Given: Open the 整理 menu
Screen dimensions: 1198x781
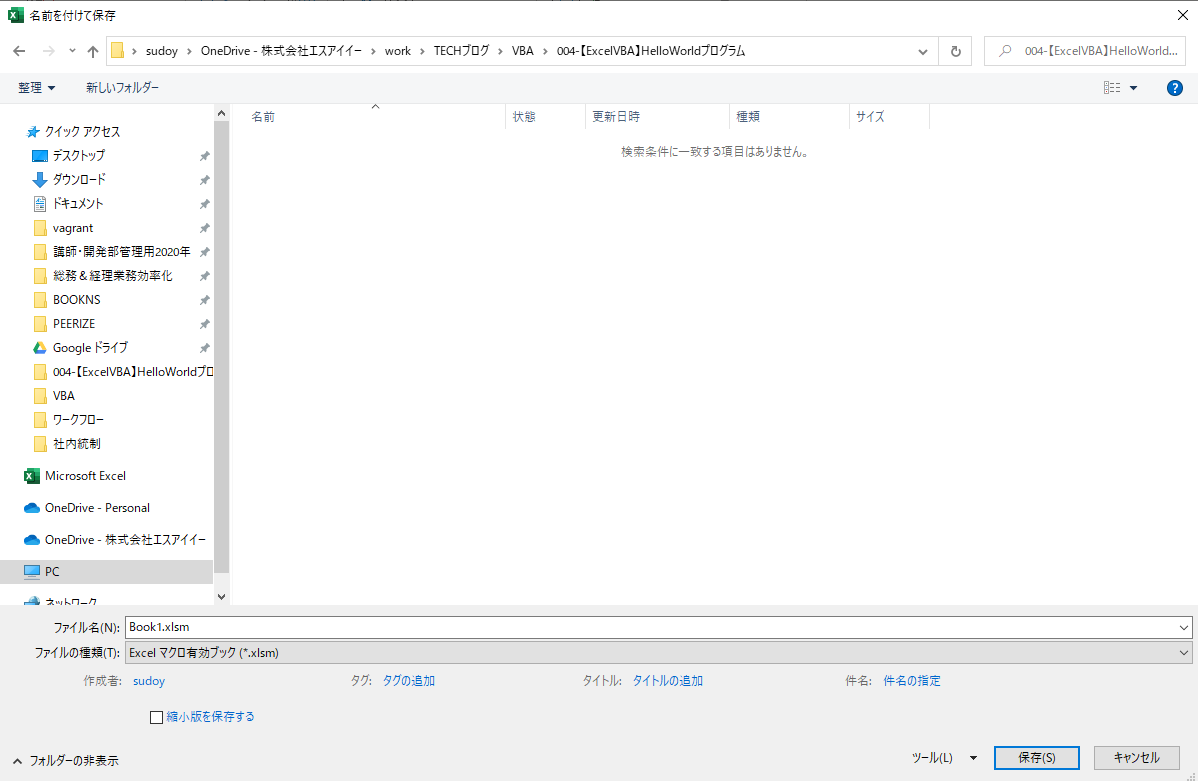Looking at the screenshot, I should tap(37, 88).
